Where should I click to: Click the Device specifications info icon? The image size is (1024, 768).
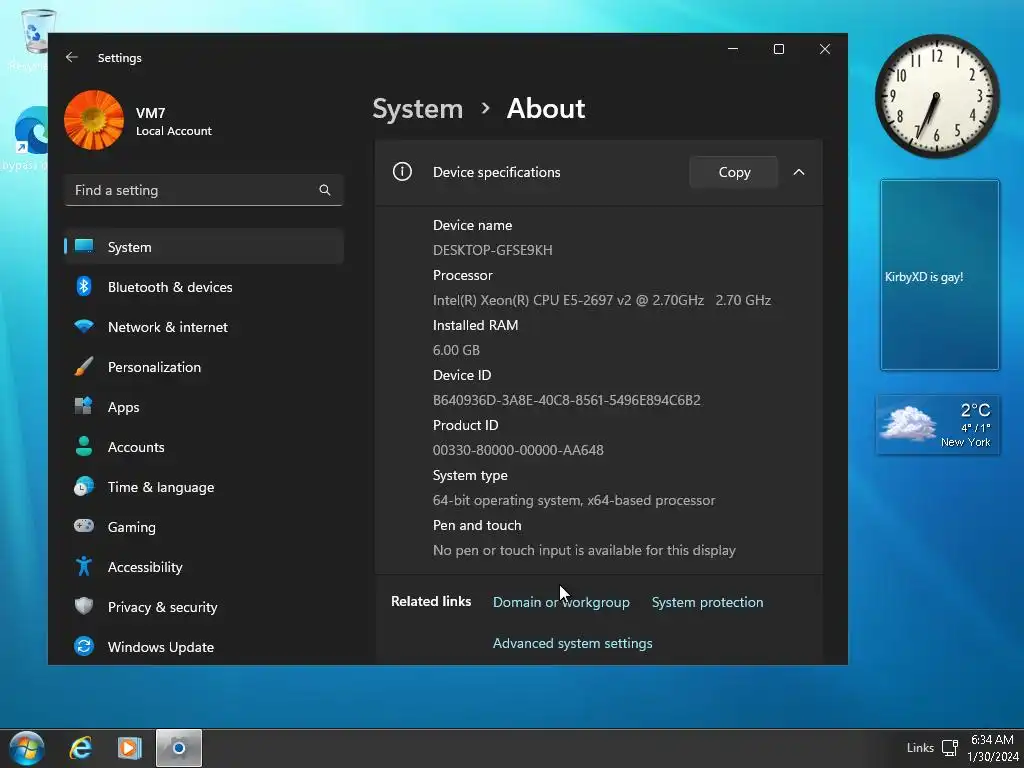click(x=402, y=172)
